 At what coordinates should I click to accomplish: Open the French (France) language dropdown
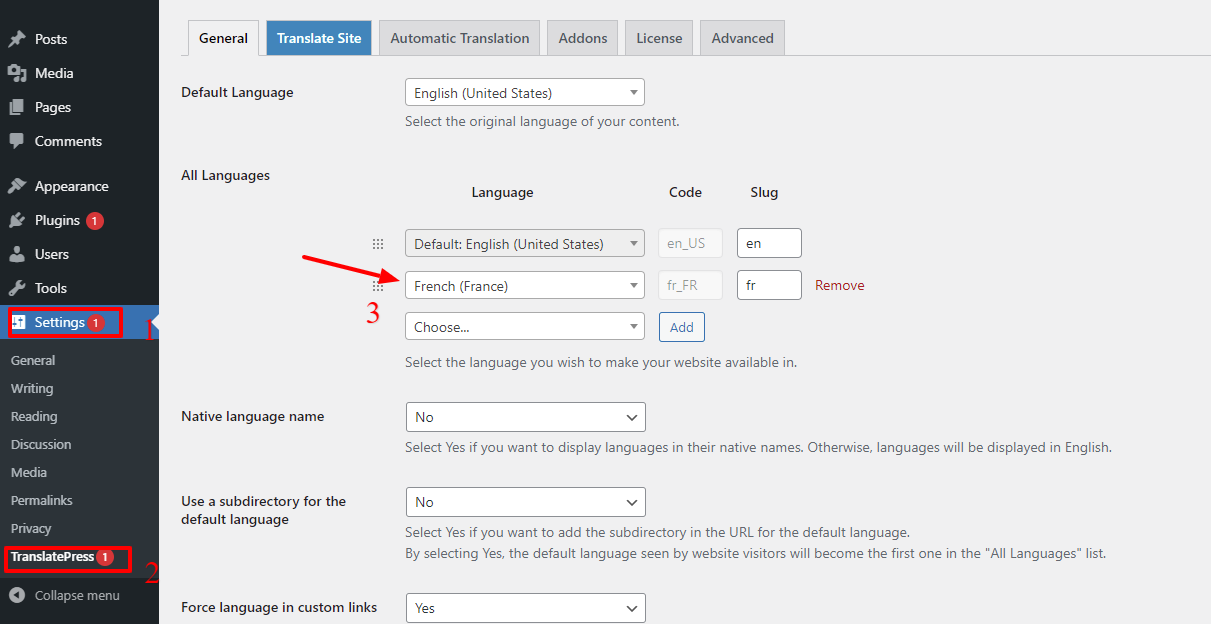point(525,286)
